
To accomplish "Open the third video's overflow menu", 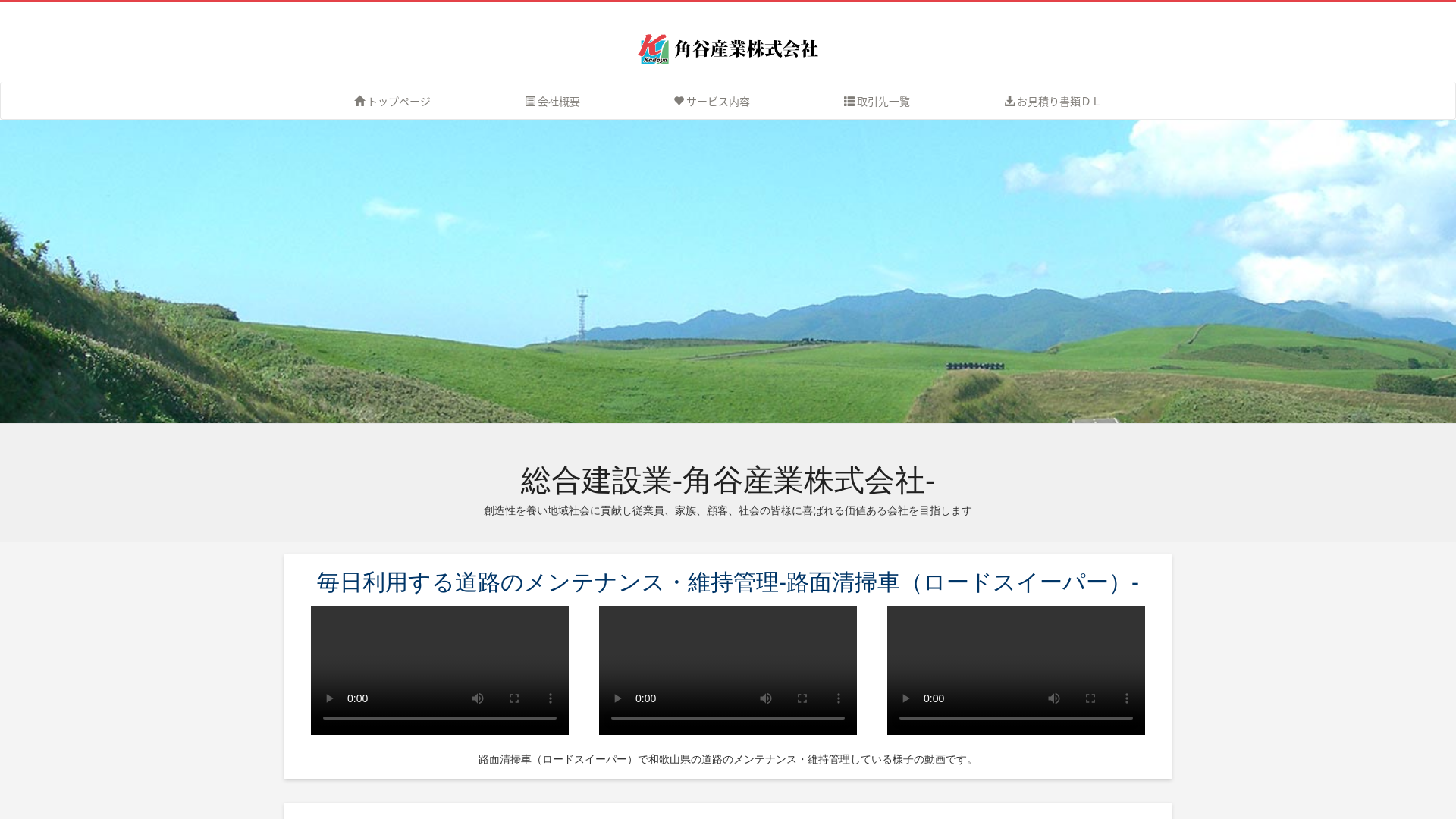I will (x=1127, y=698).
